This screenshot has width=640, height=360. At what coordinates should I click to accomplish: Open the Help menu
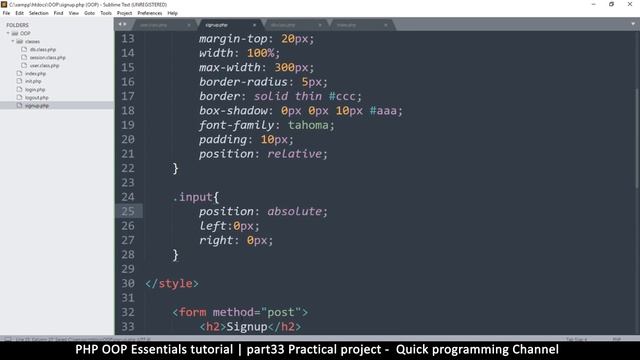pos(172,13)
